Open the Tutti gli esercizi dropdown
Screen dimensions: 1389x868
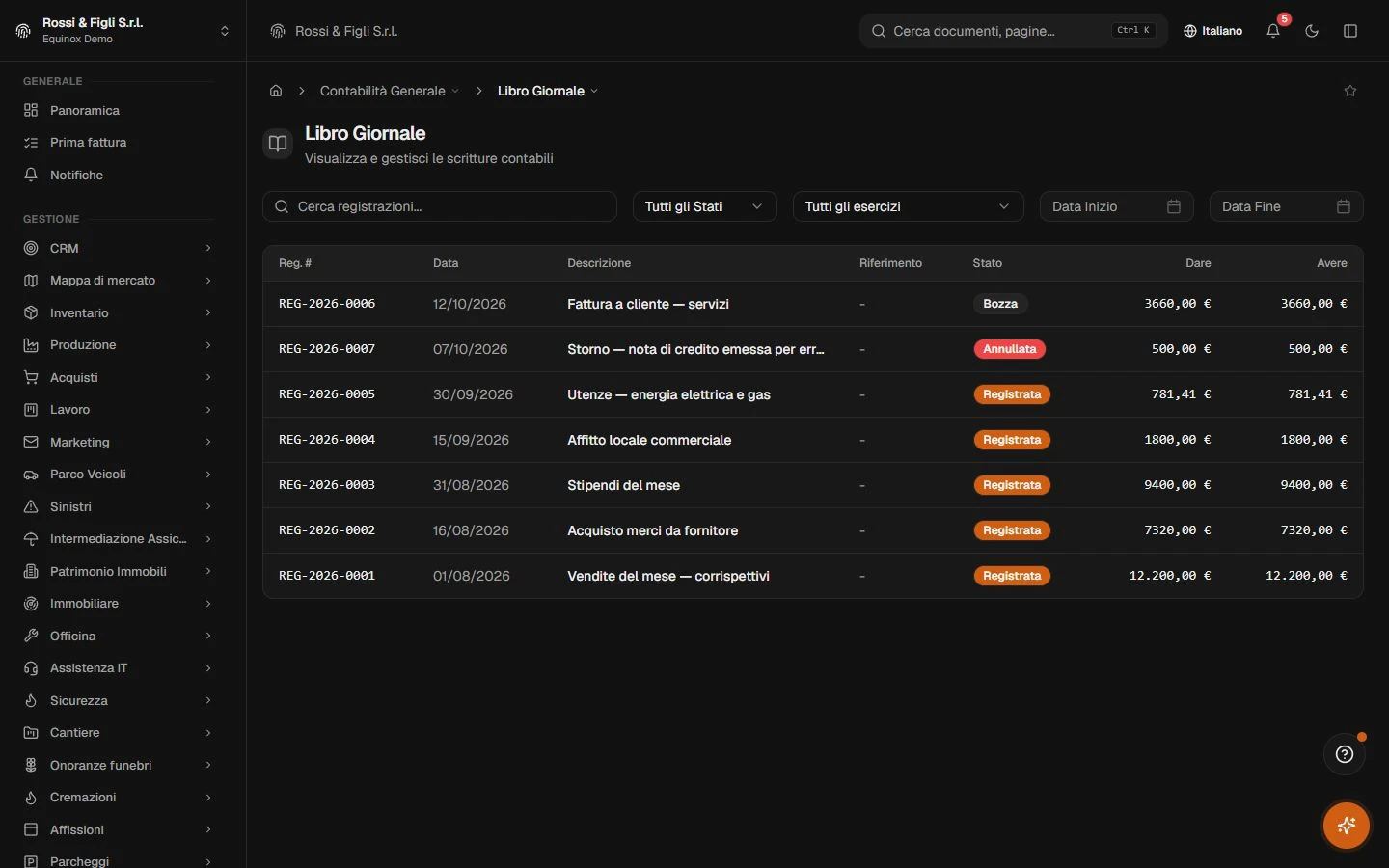(x=908, y=206)
